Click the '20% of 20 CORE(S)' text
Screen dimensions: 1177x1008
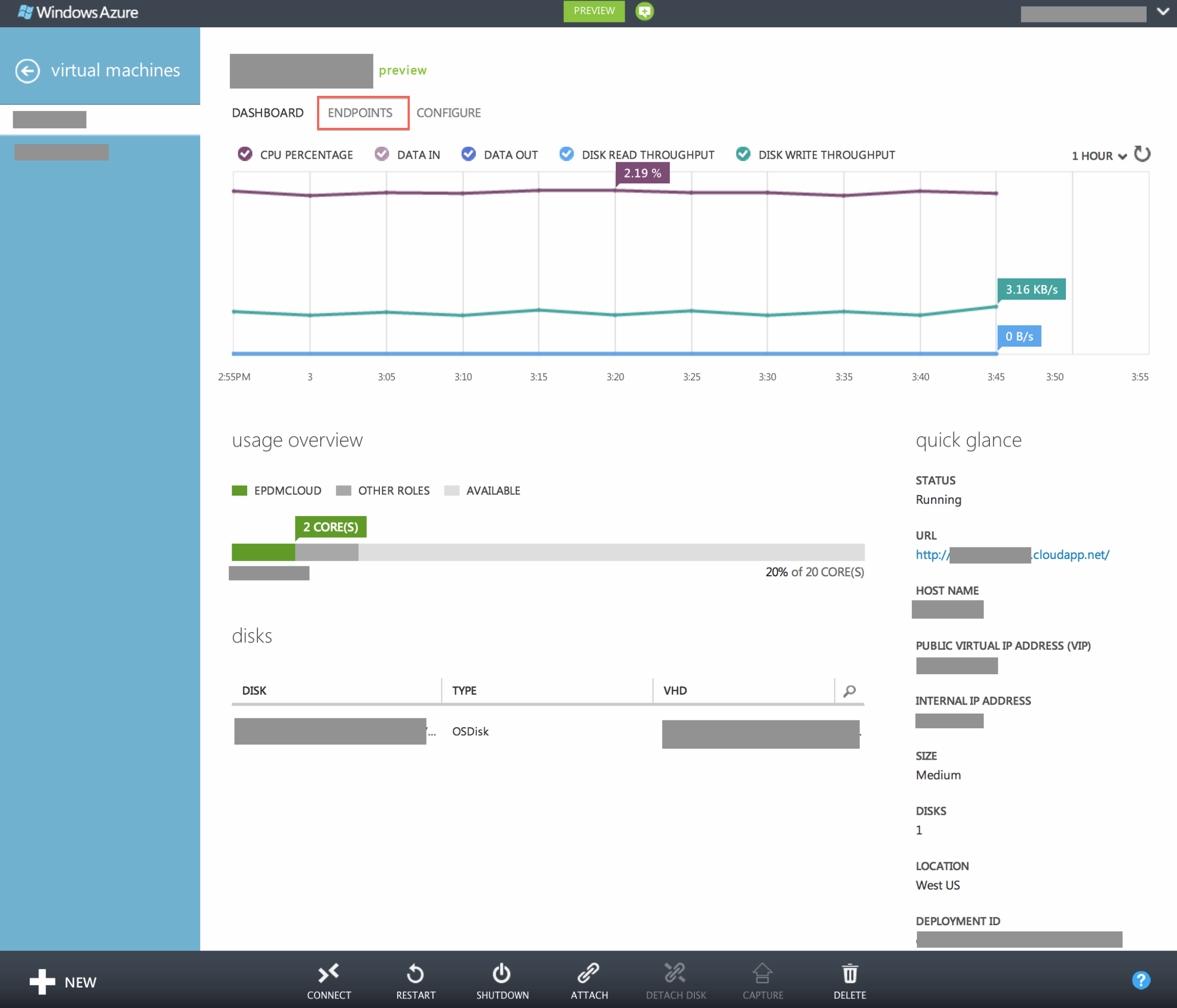814,573
